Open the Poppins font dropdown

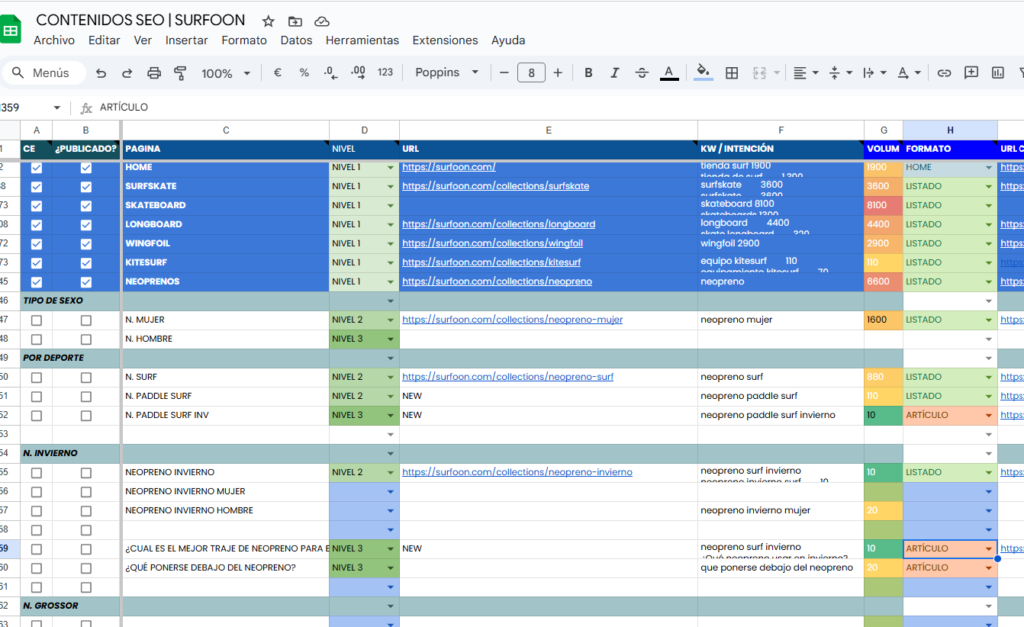click(x=447, y=73)
